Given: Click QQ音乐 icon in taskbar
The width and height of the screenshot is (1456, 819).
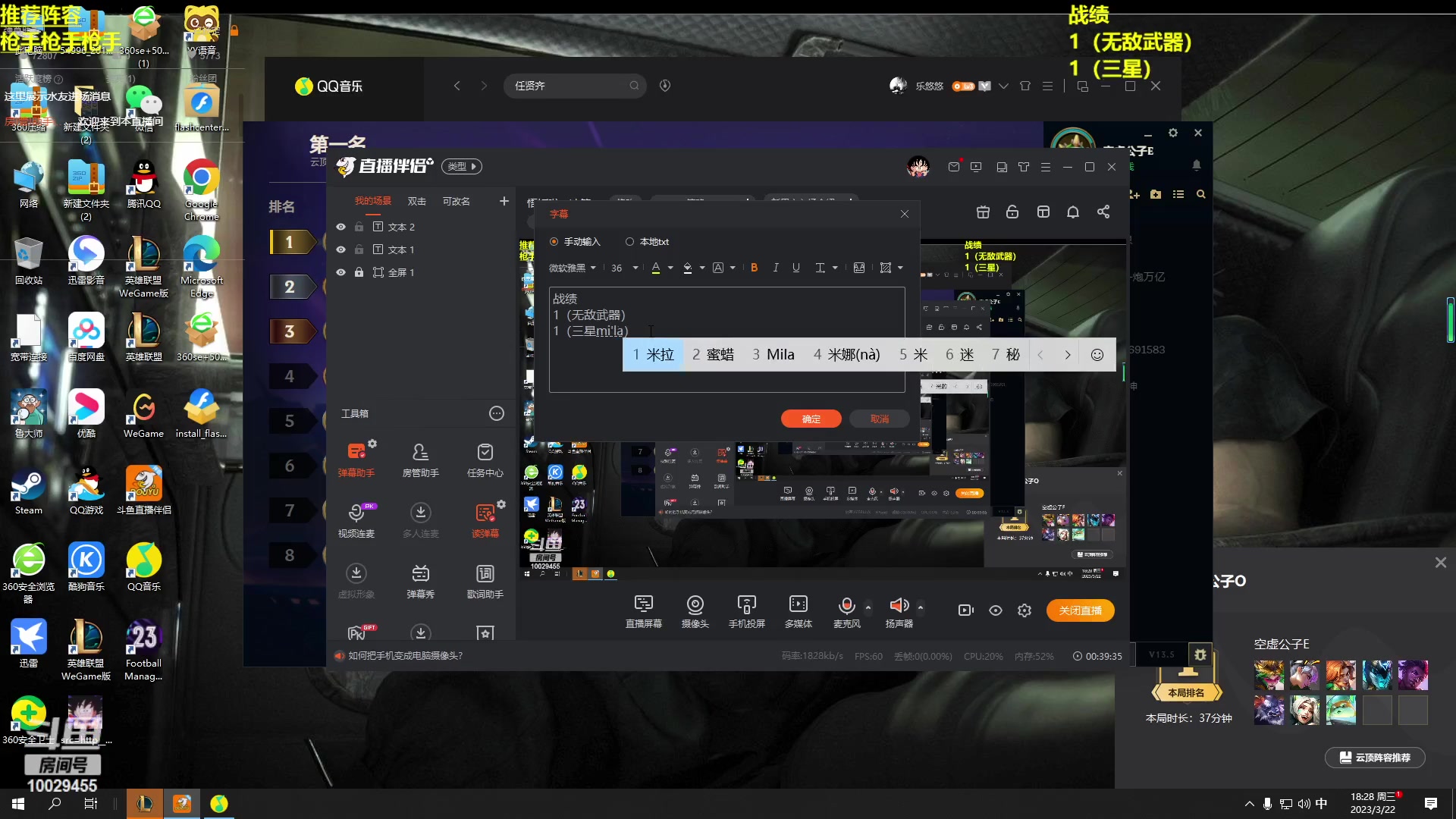Looking at the screenshot, I should pyautogui.click(x=219, y=803).
